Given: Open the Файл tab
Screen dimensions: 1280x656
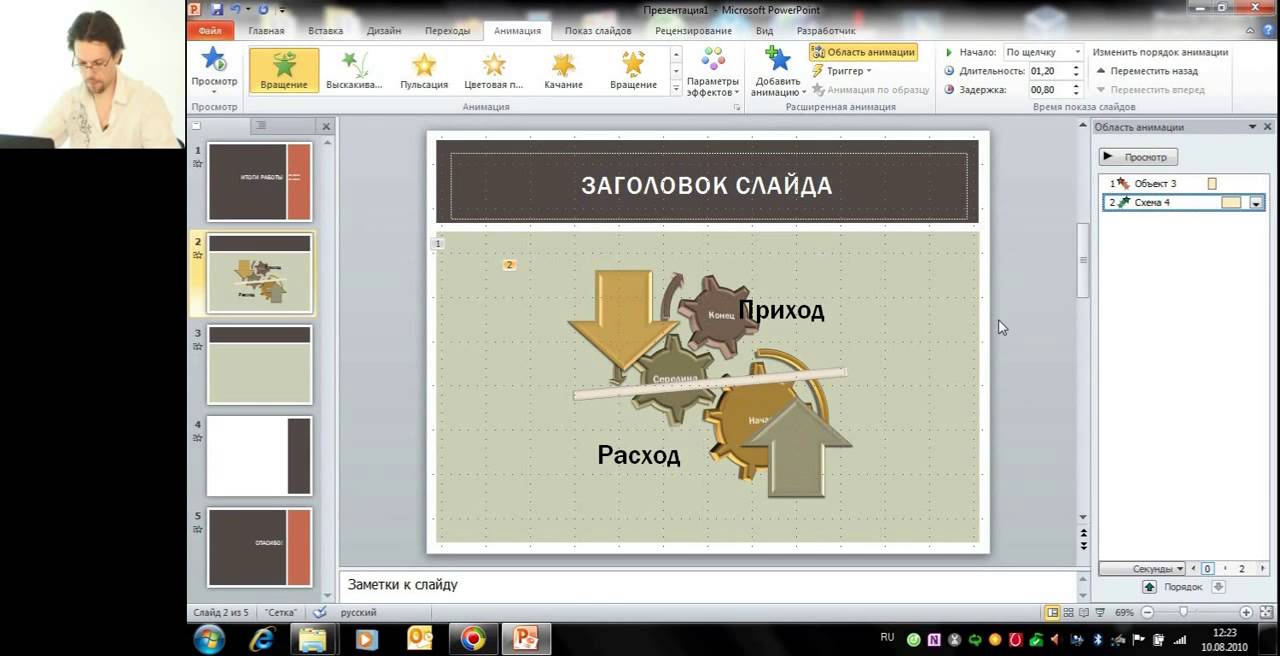Looking at the screenshot, I should (210, 31).
